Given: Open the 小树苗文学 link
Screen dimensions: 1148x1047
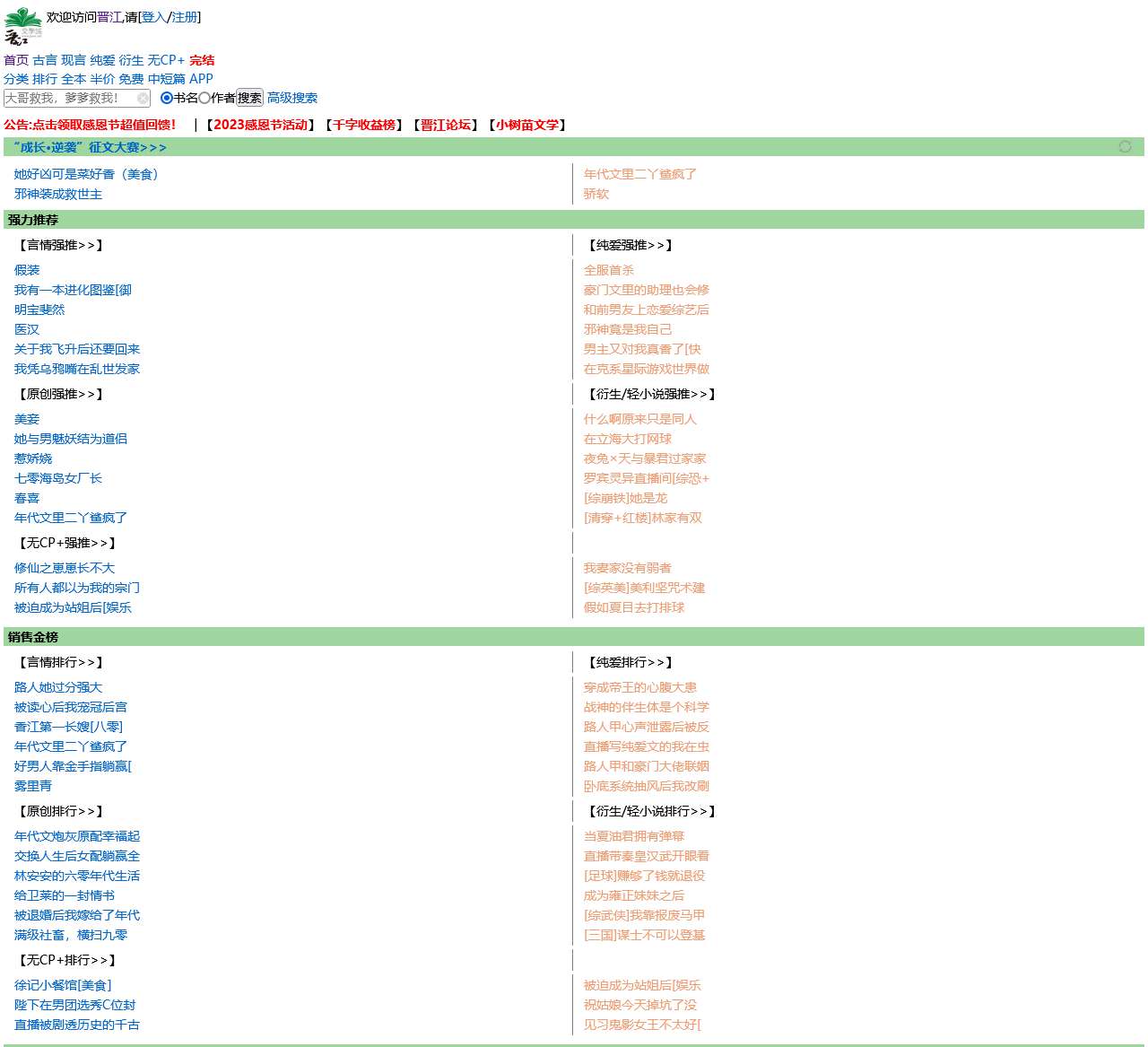Looking at the screenshot, I should [x=527, y=125].
